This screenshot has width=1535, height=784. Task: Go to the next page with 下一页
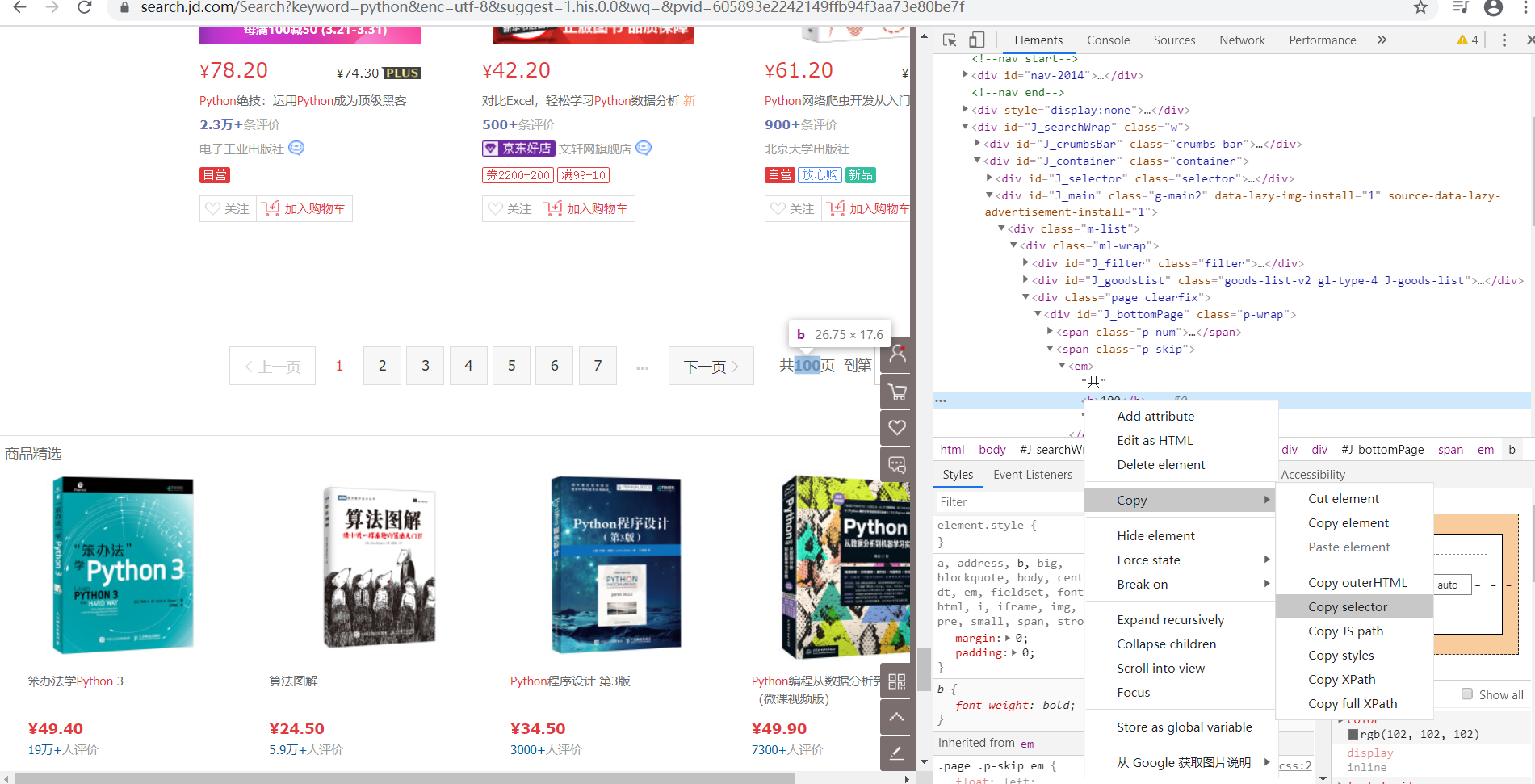[x=711, y=366]
